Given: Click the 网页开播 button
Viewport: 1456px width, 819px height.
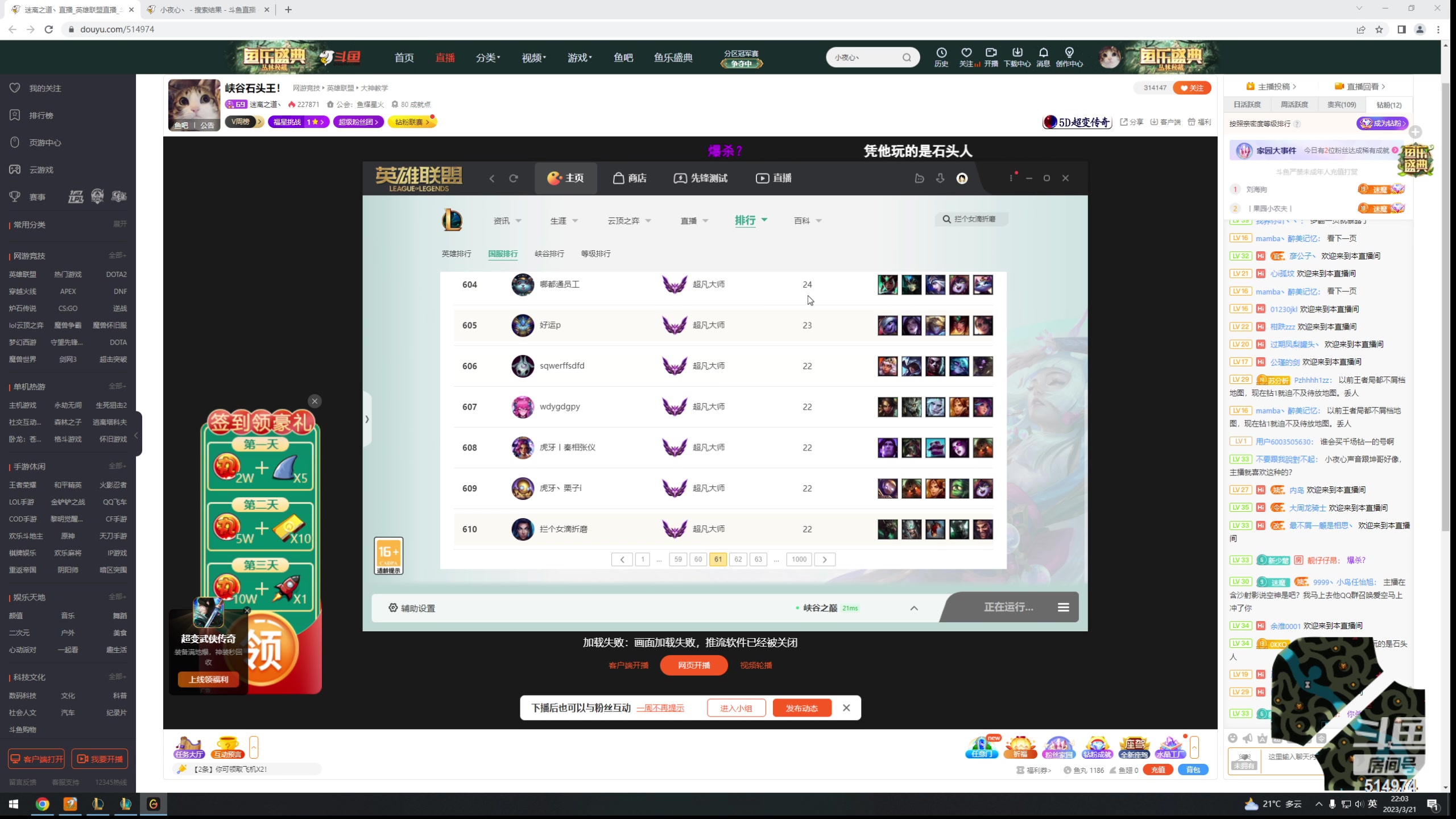Looking at the screenshot, I should pos(693,665).
